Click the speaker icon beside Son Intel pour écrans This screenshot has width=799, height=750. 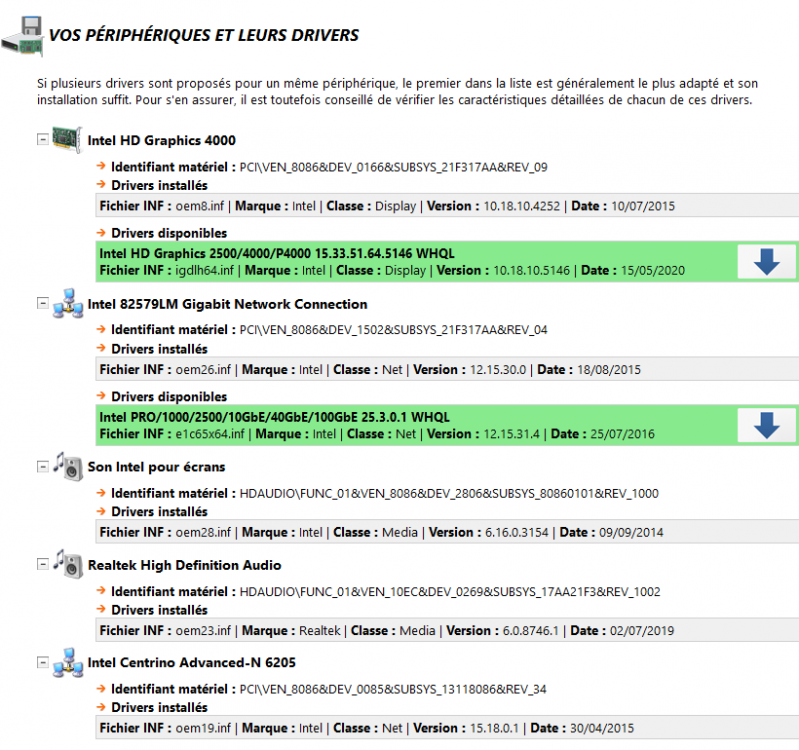point(68,467)
